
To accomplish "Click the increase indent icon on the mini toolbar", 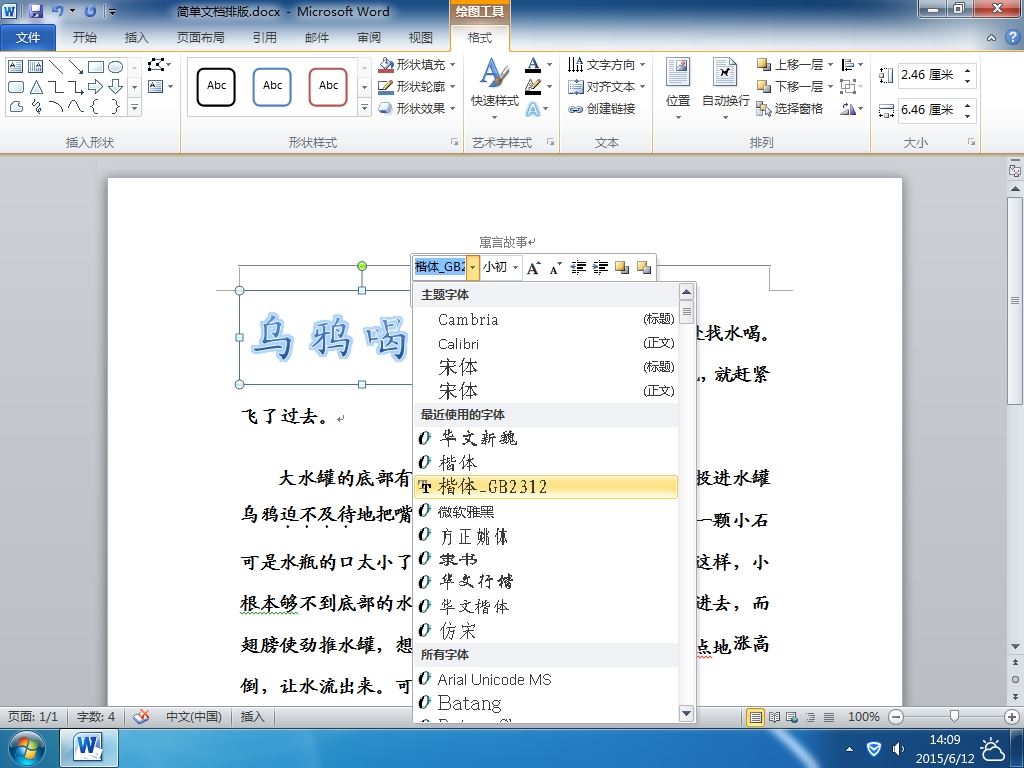I will (600, 268).
